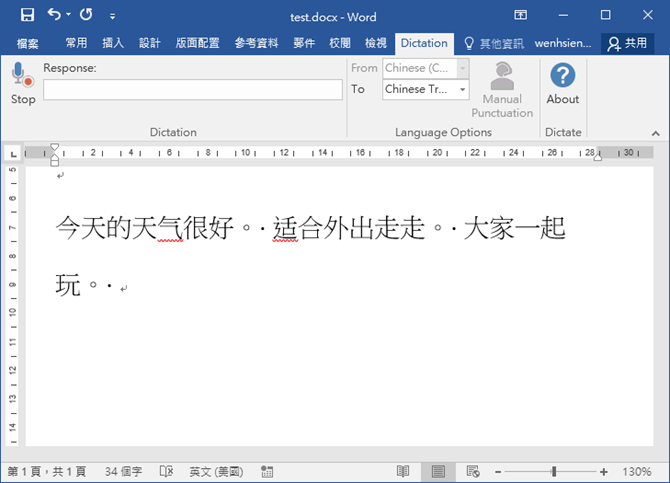Switch to the 常用 tab

coord(76,43)
